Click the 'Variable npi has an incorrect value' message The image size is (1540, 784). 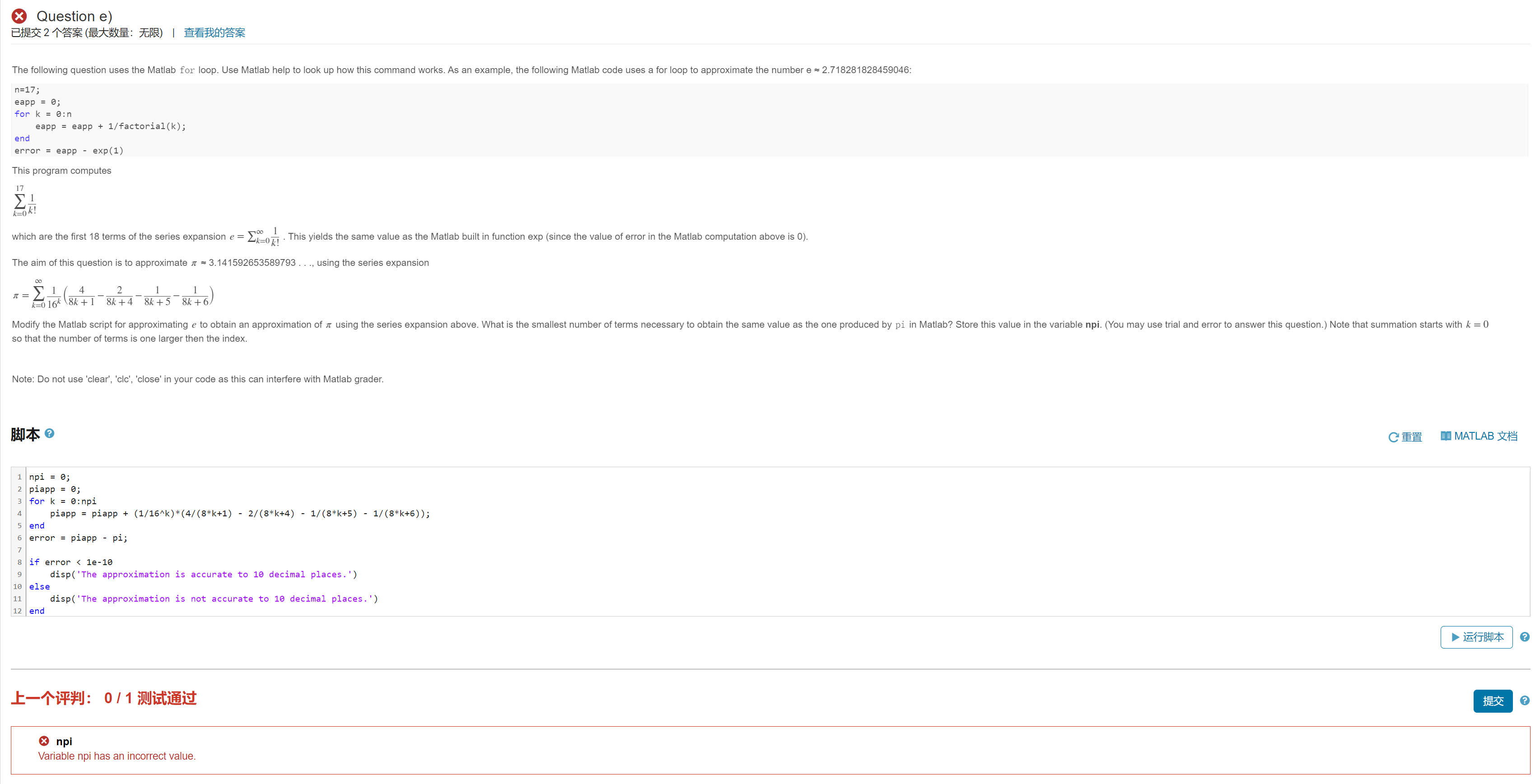click(117, 756)
